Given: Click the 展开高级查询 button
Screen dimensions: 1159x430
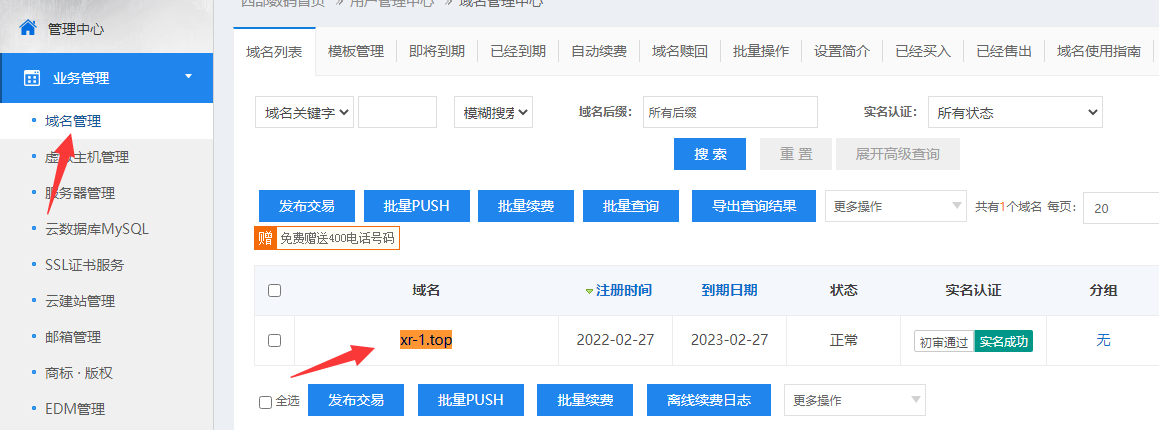Looking at the screenshot, I should (x=898, y=154).
